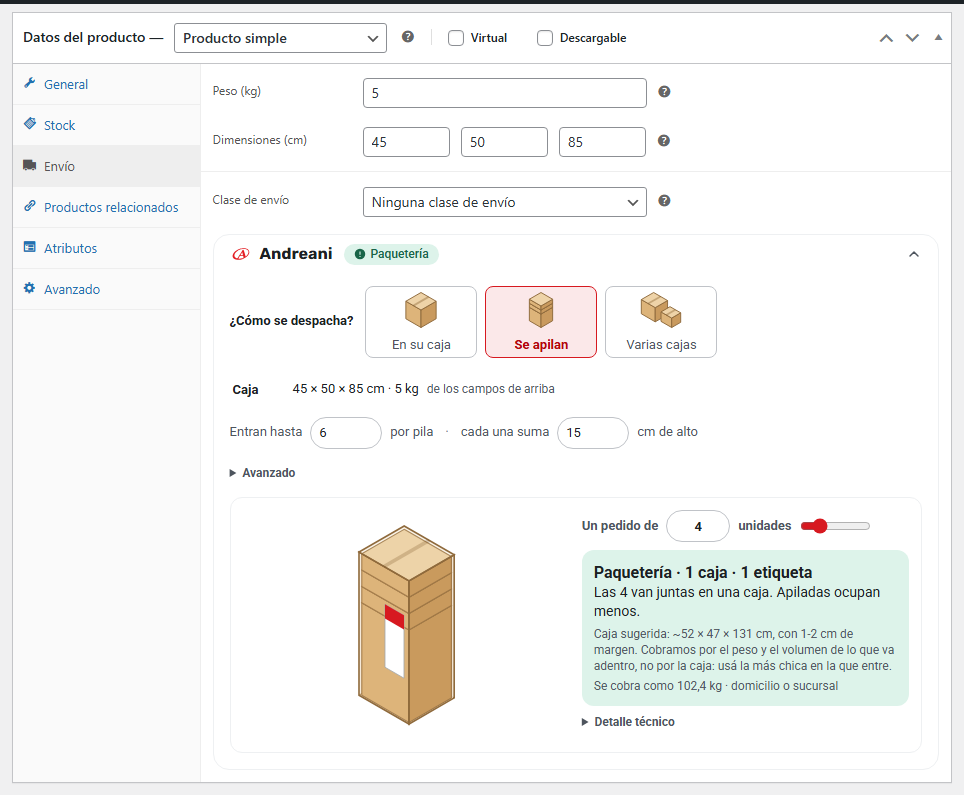The width and height of the screenshot is (964, 795).
Task: Open the Avanzado sidebar tab
Action: [x=106, y=289]
